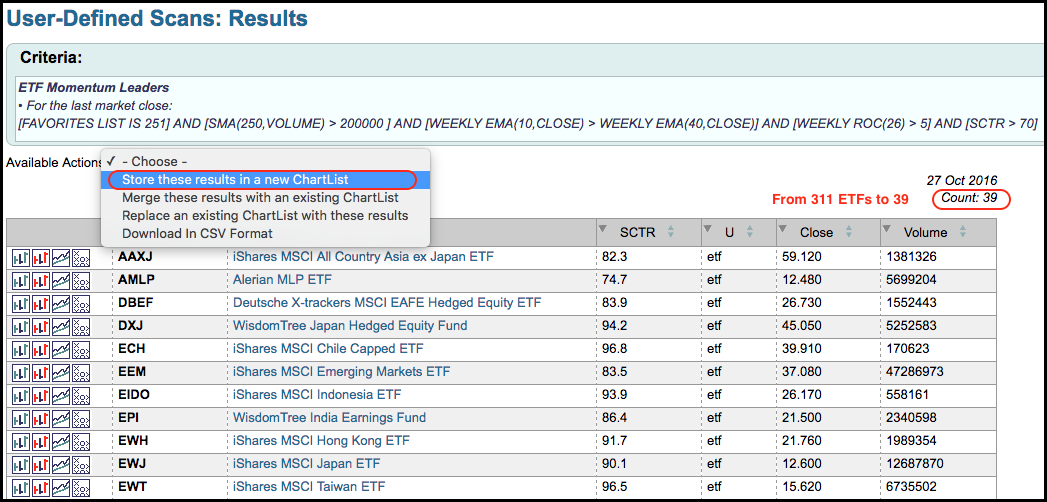Open iShares MSCI Chile Capped ETF link

tap(328, 348)
